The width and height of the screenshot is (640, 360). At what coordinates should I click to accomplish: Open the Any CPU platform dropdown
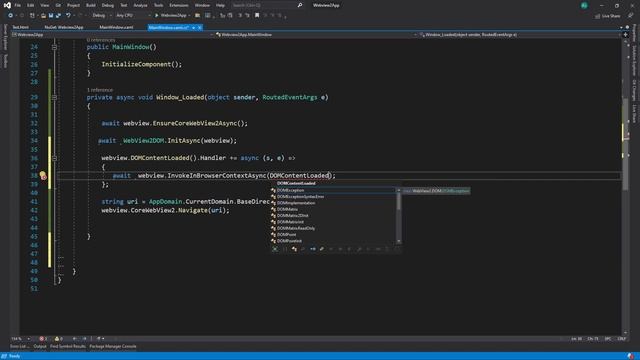(133, 16)
